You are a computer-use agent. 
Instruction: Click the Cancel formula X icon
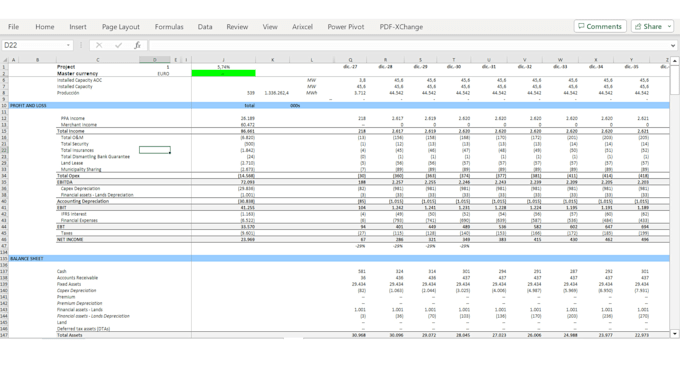pyautogui.click(x=99, y=45)
